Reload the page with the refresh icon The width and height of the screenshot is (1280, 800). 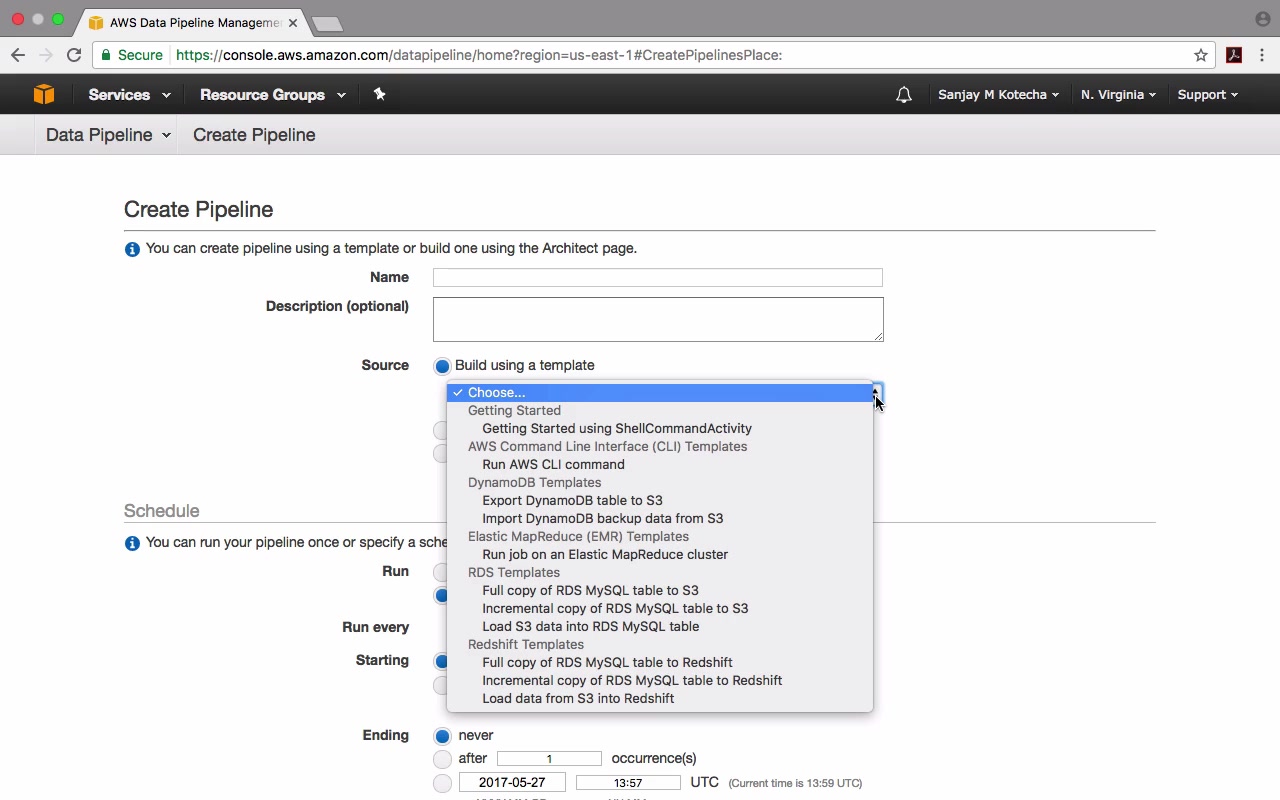(74, 55)
